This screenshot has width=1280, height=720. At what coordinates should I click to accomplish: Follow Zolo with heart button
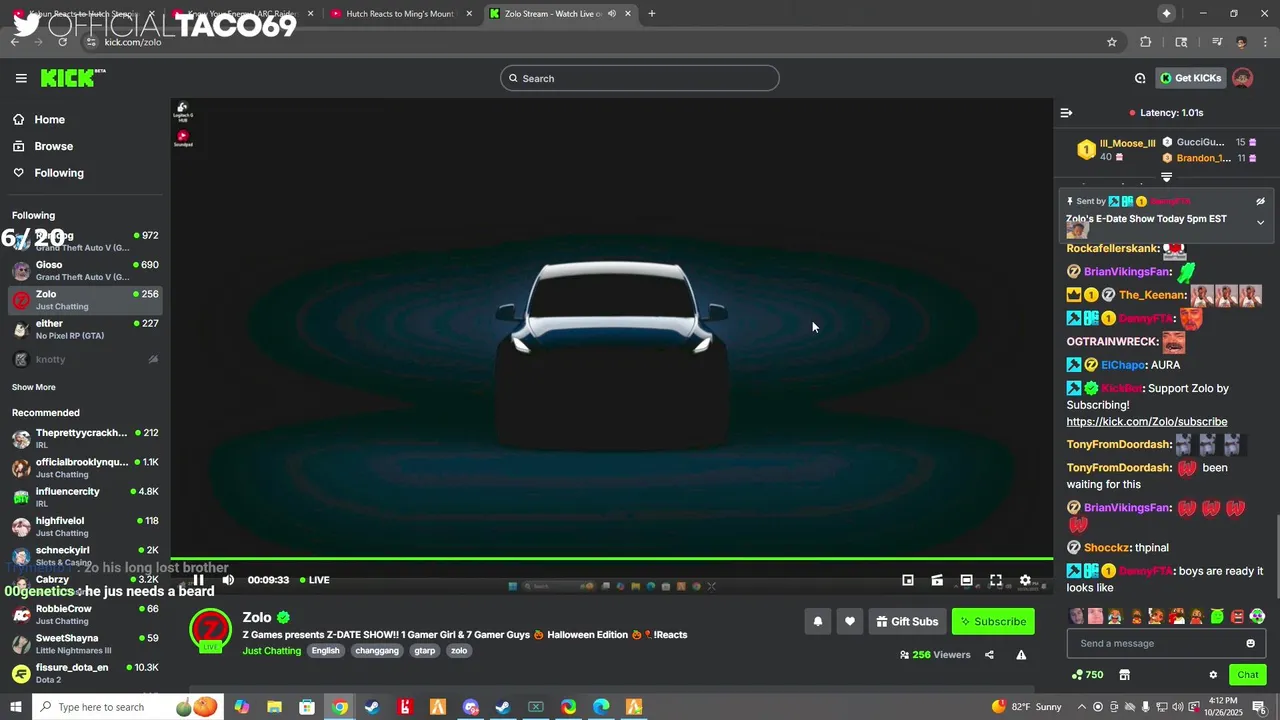coord(850,621)
